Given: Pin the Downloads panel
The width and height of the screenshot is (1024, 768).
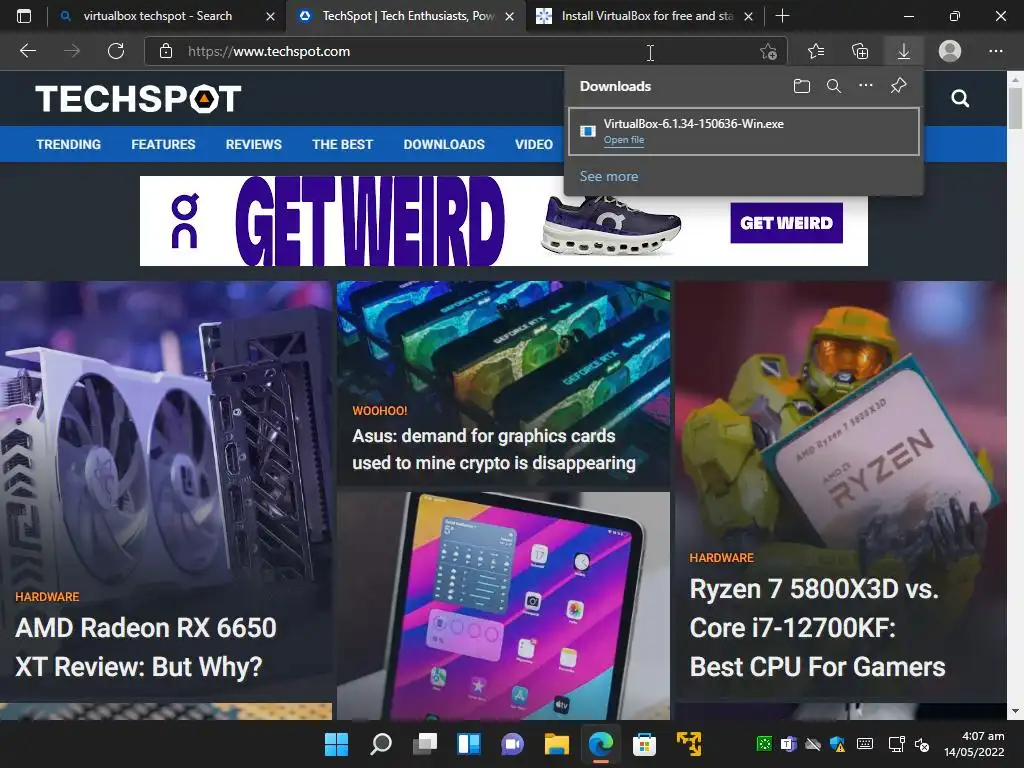Looking at the screenshot, I should (899, 86).
